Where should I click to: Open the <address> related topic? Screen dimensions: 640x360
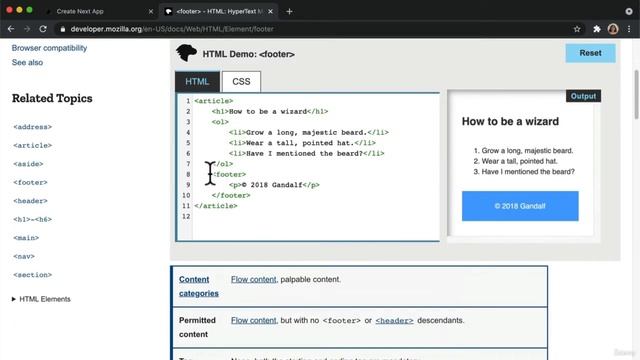pos(33,127)
